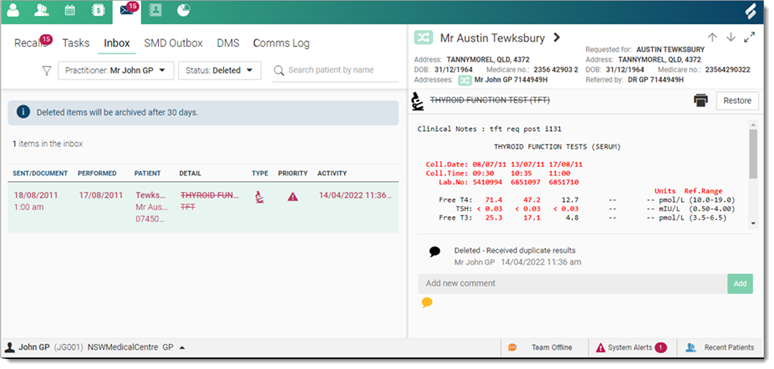This screenshot has width=774, height=369.
Task: Go to next item with down arrow
Action: coord(731,38)
